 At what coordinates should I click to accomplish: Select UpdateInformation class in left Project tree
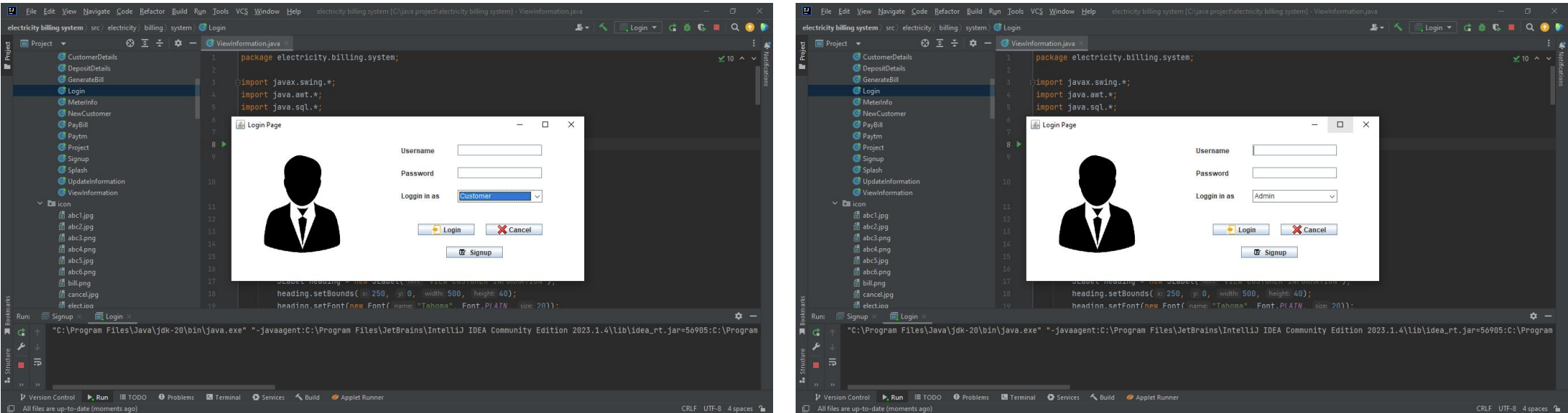(91, 181)
